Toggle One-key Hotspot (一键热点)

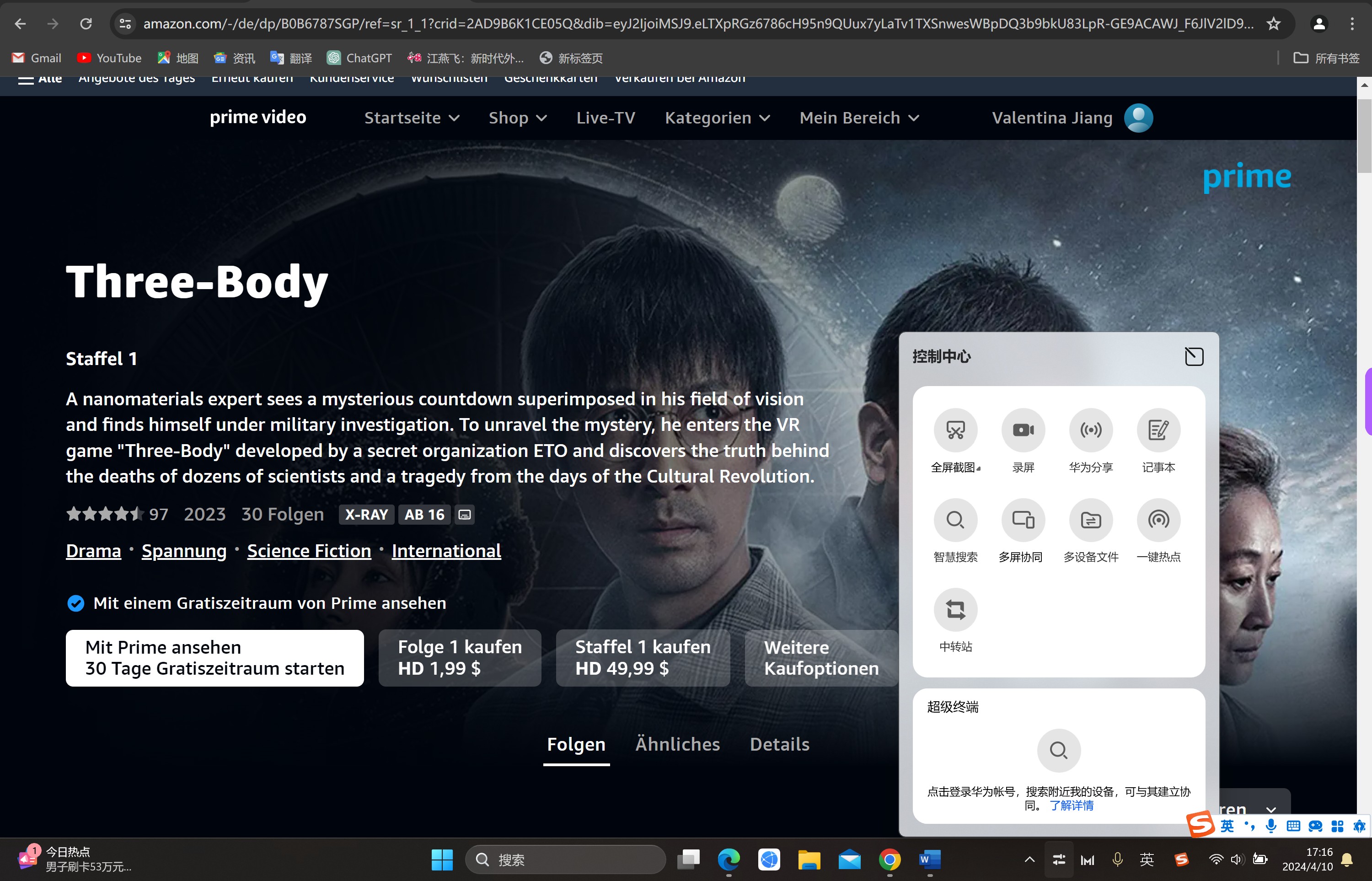[1158, 520]
